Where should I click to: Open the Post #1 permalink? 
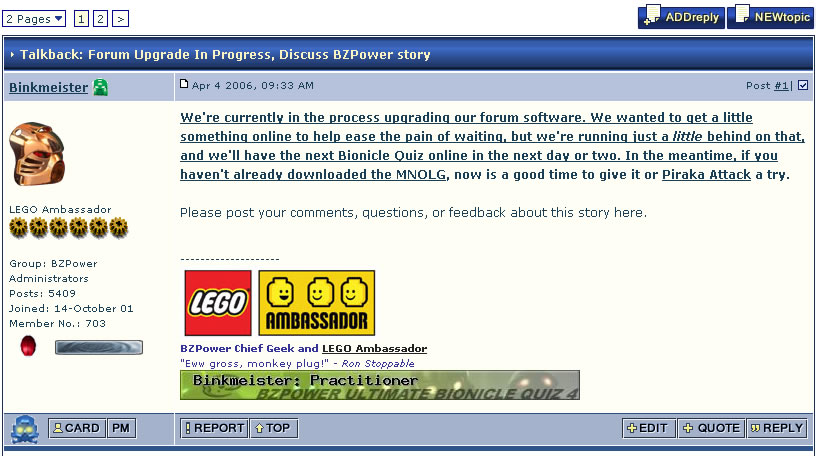pos(781,86)
